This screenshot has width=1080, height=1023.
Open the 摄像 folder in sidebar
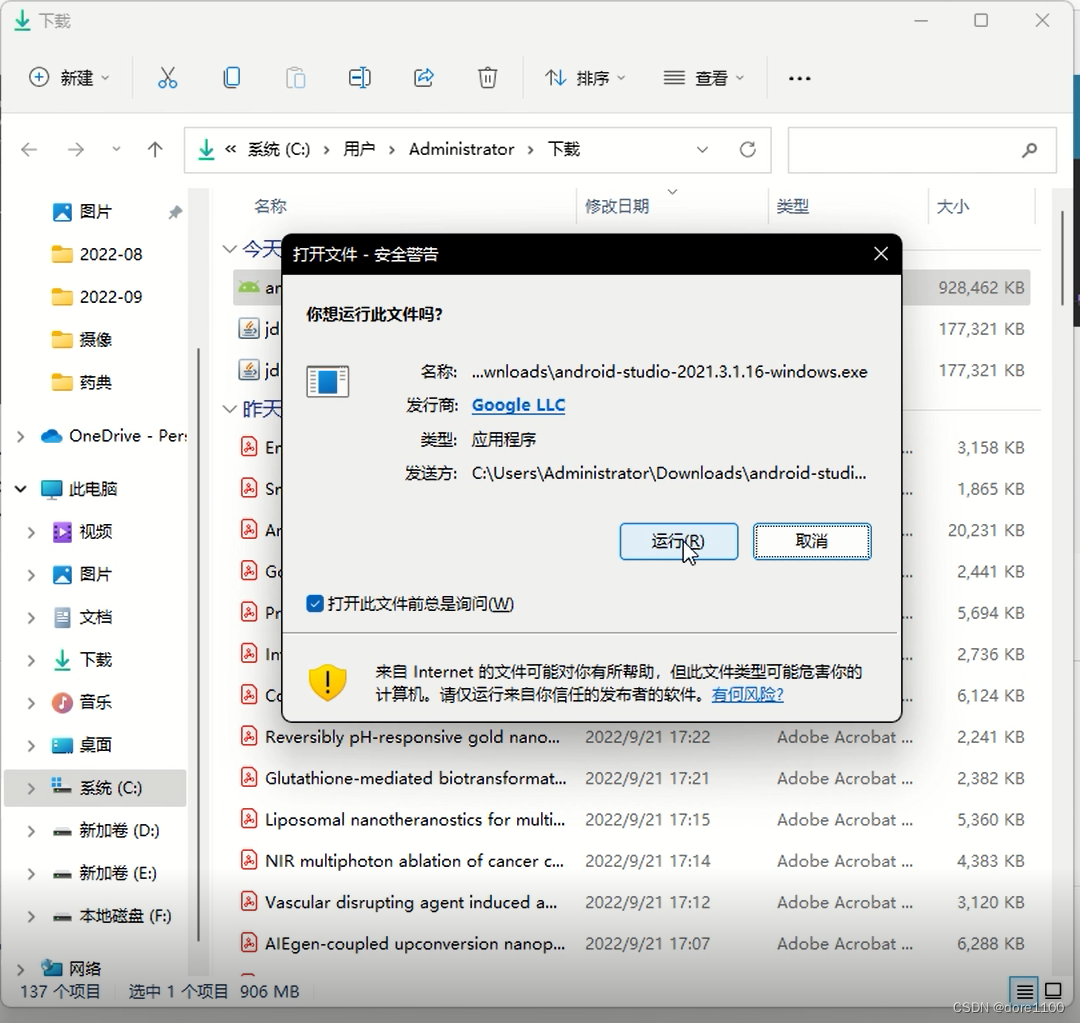tap(81, 340)
